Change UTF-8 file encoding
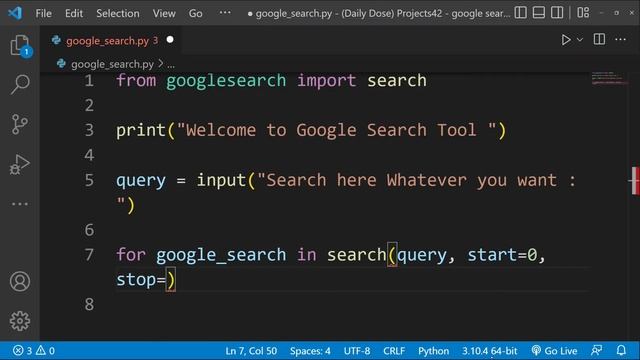The width and height of the screenshot is (640, 360). [x=357, y=351]
